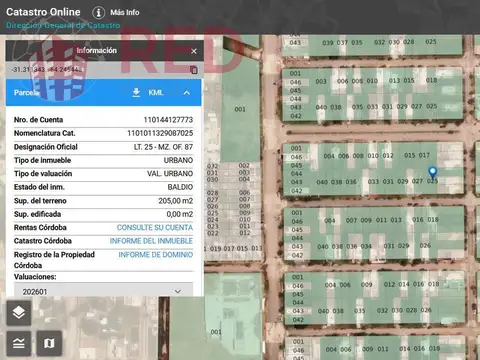Select land area value 205,00 m2
The width and height of the screenshot is (480, 360).
[x=176, y=201]
